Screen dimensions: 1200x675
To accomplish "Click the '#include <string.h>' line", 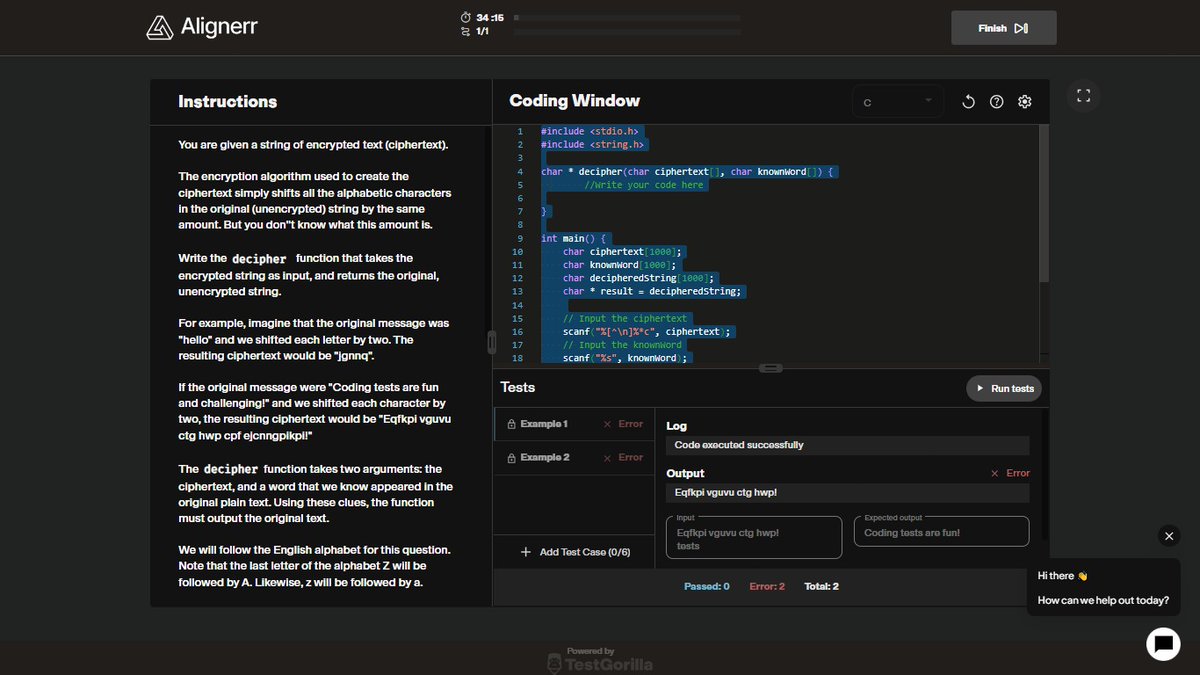I will tap(592, 145).
